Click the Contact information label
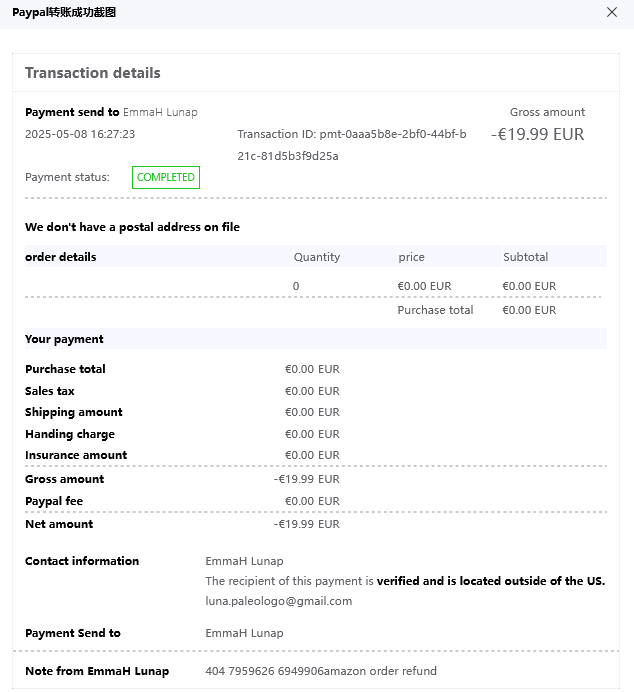This screenshot has height=692, width=634. tap(82, 561)
